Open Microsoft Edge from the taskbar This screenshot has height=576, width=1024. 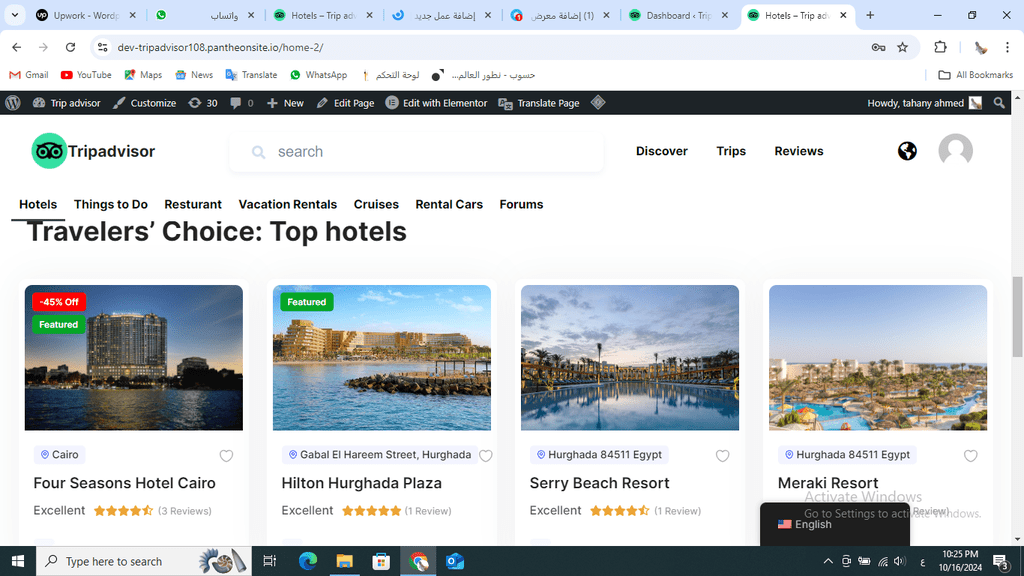(x=308, y=561)
